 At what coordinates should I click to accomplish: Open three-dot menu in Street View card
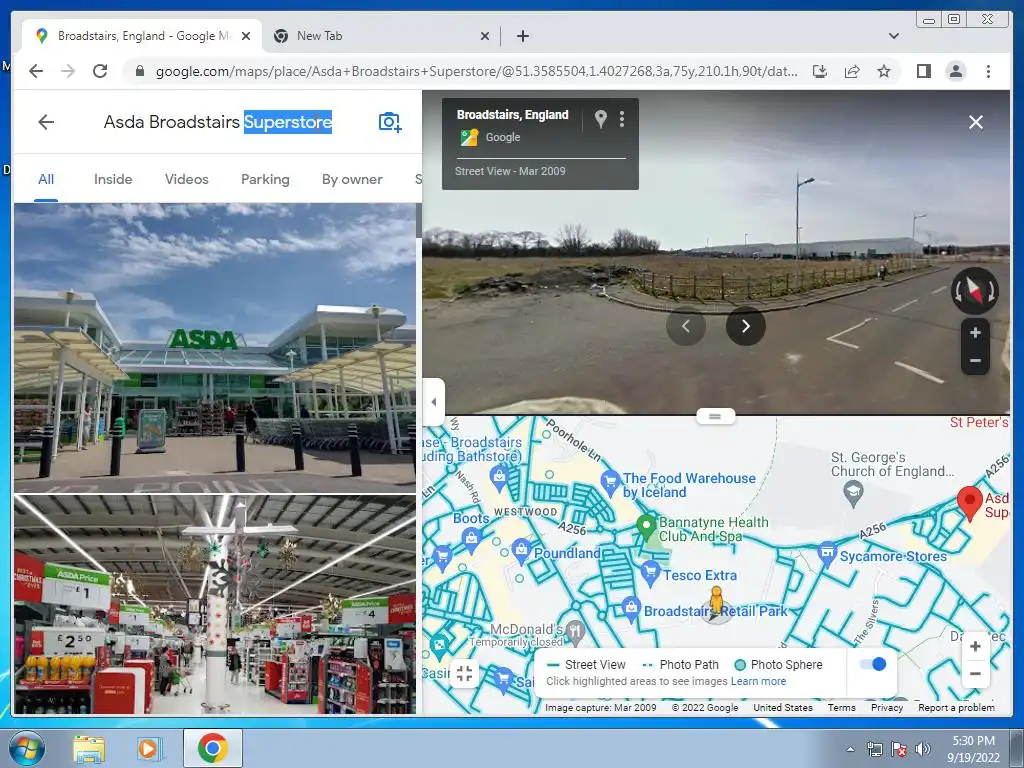622,119
